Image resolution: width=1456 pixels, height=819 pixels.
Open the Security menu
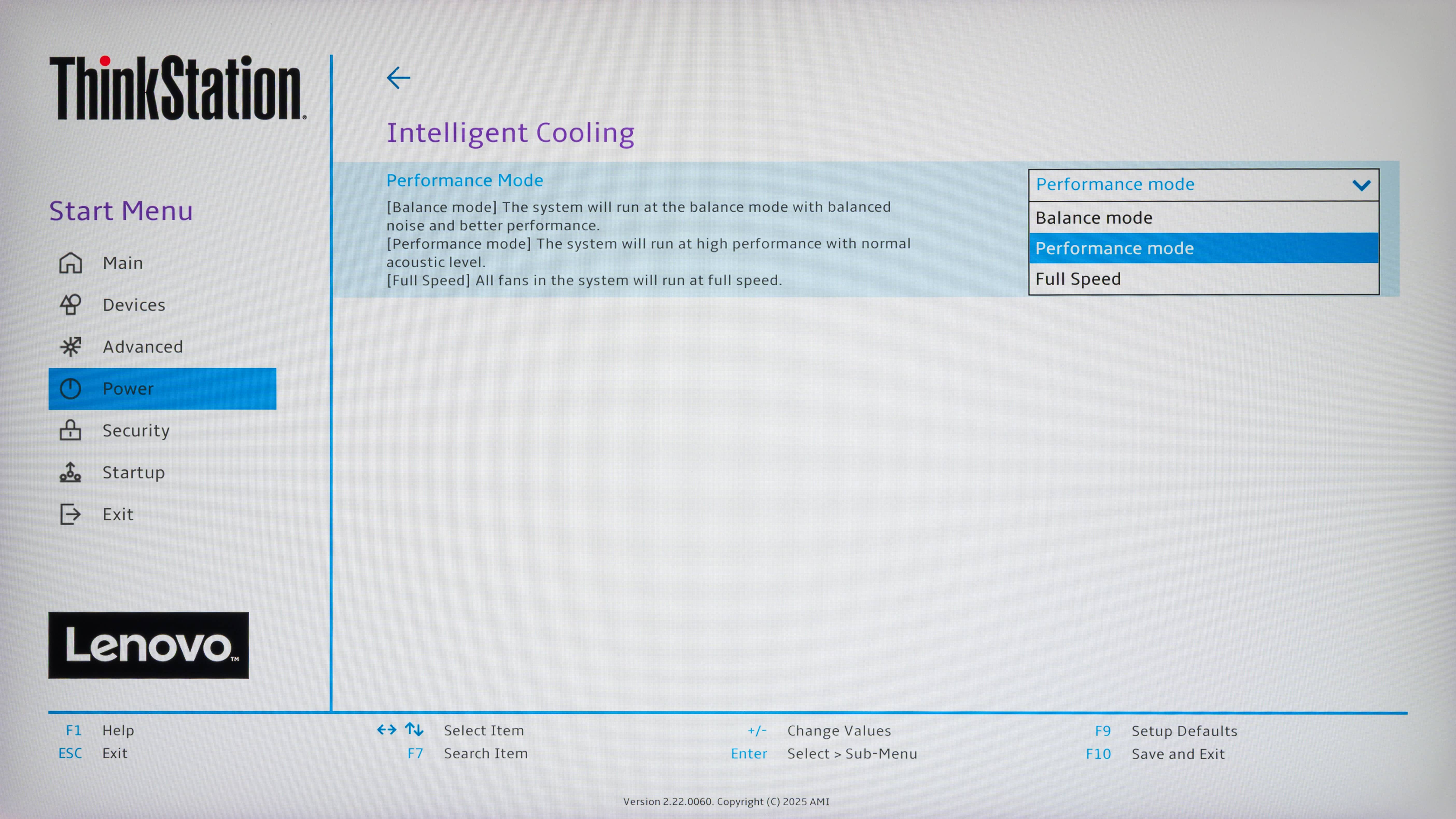136,431
